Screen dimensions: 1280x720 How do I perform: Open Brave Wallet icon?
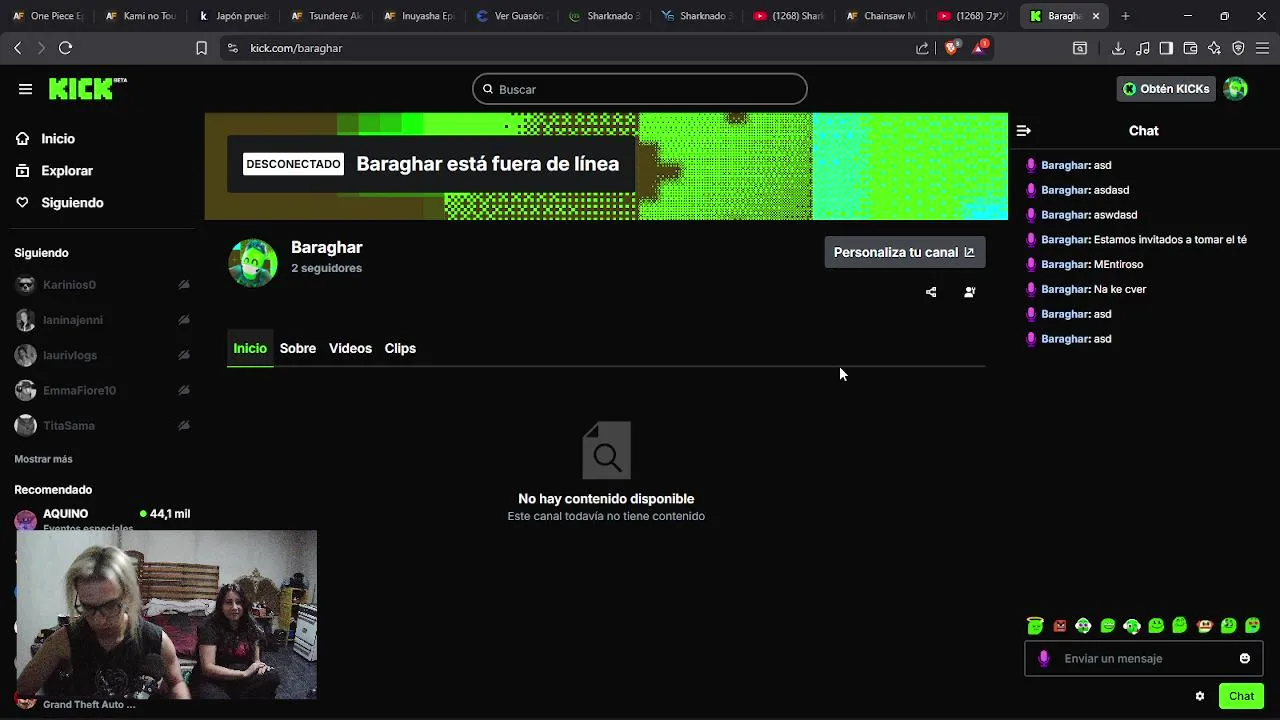pyautogui.click(x=1190, y=48)
